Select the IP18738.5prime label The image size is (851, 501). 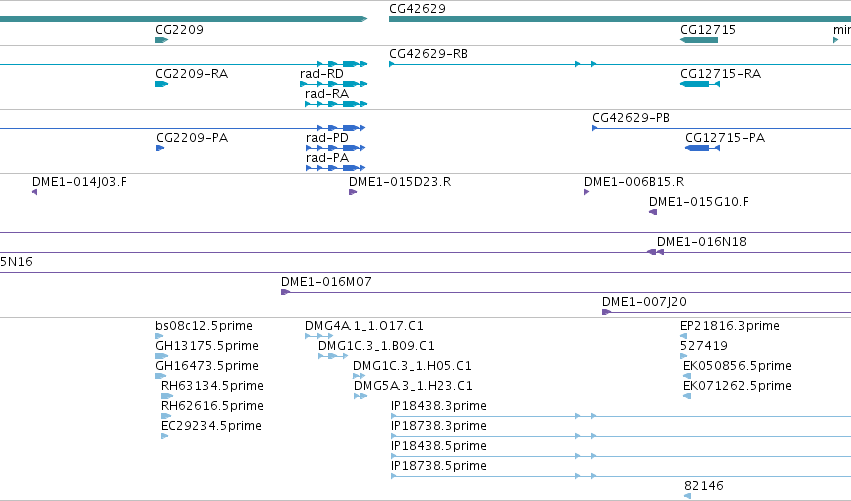tap(439, 467)
